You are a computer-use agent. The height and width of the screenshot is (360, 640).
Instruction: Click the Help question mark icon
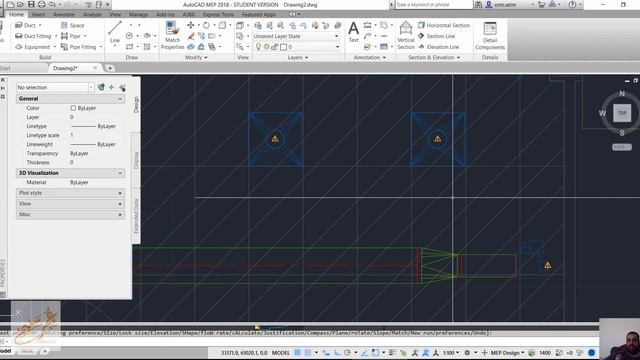click(x=572, y=5)
